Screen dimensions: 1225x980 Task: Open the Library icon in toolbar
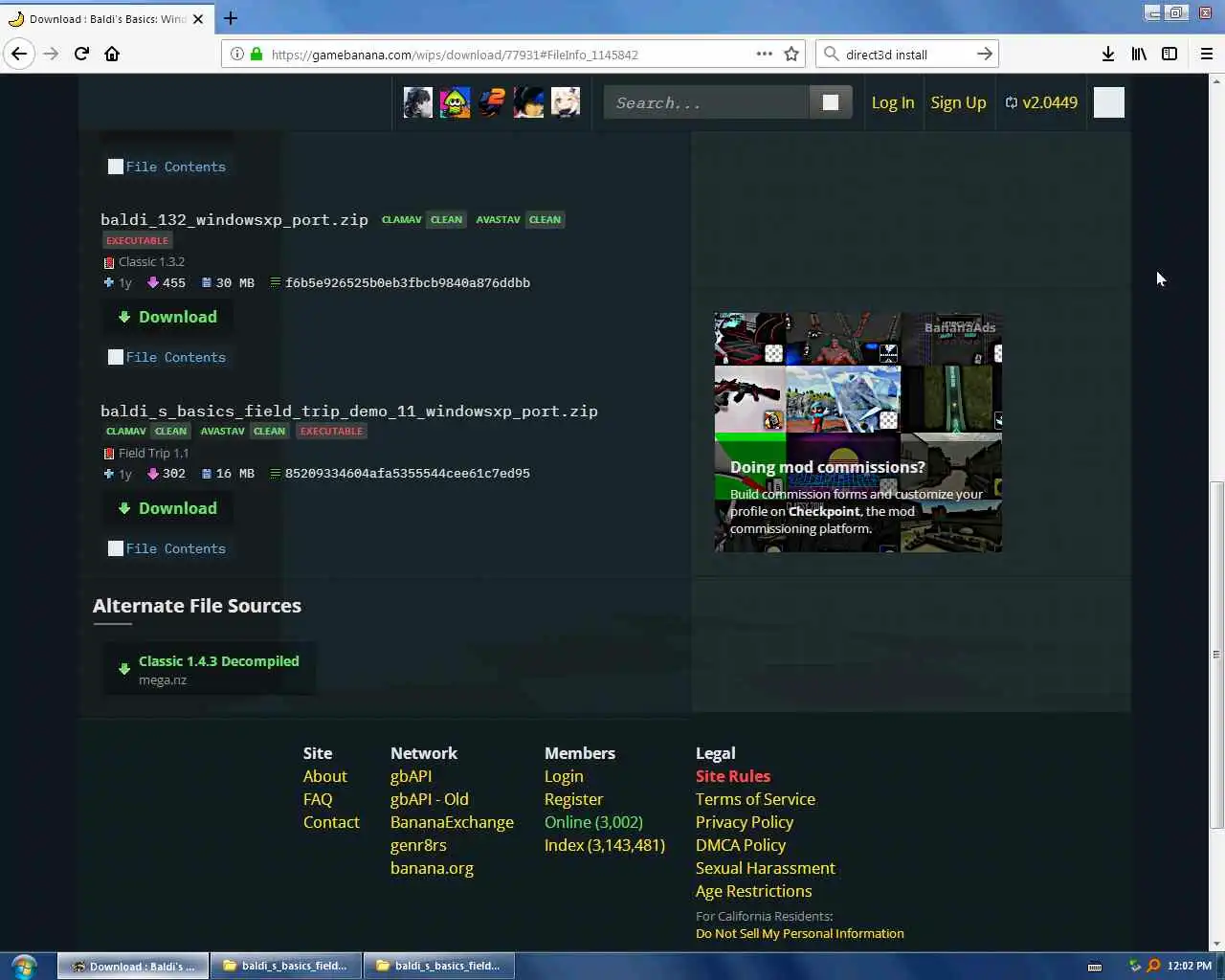[1139, 54]
